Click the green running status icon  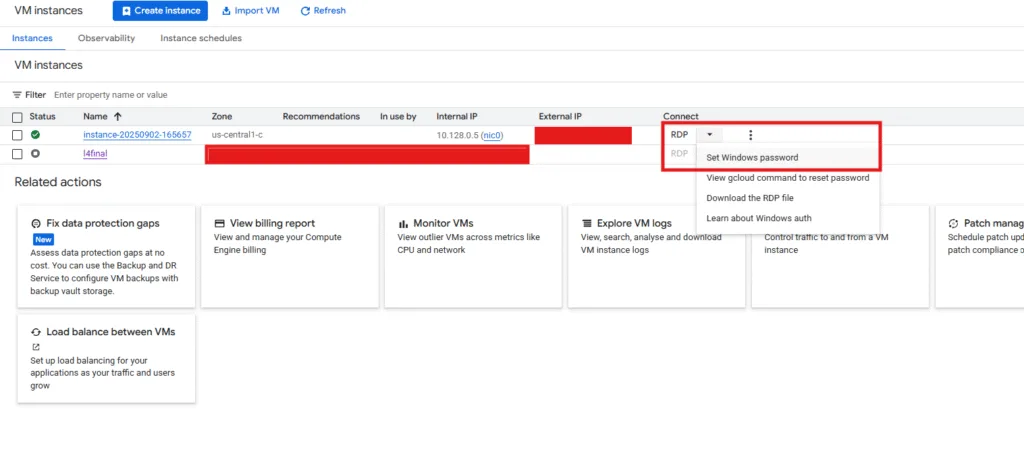[35, 135]
